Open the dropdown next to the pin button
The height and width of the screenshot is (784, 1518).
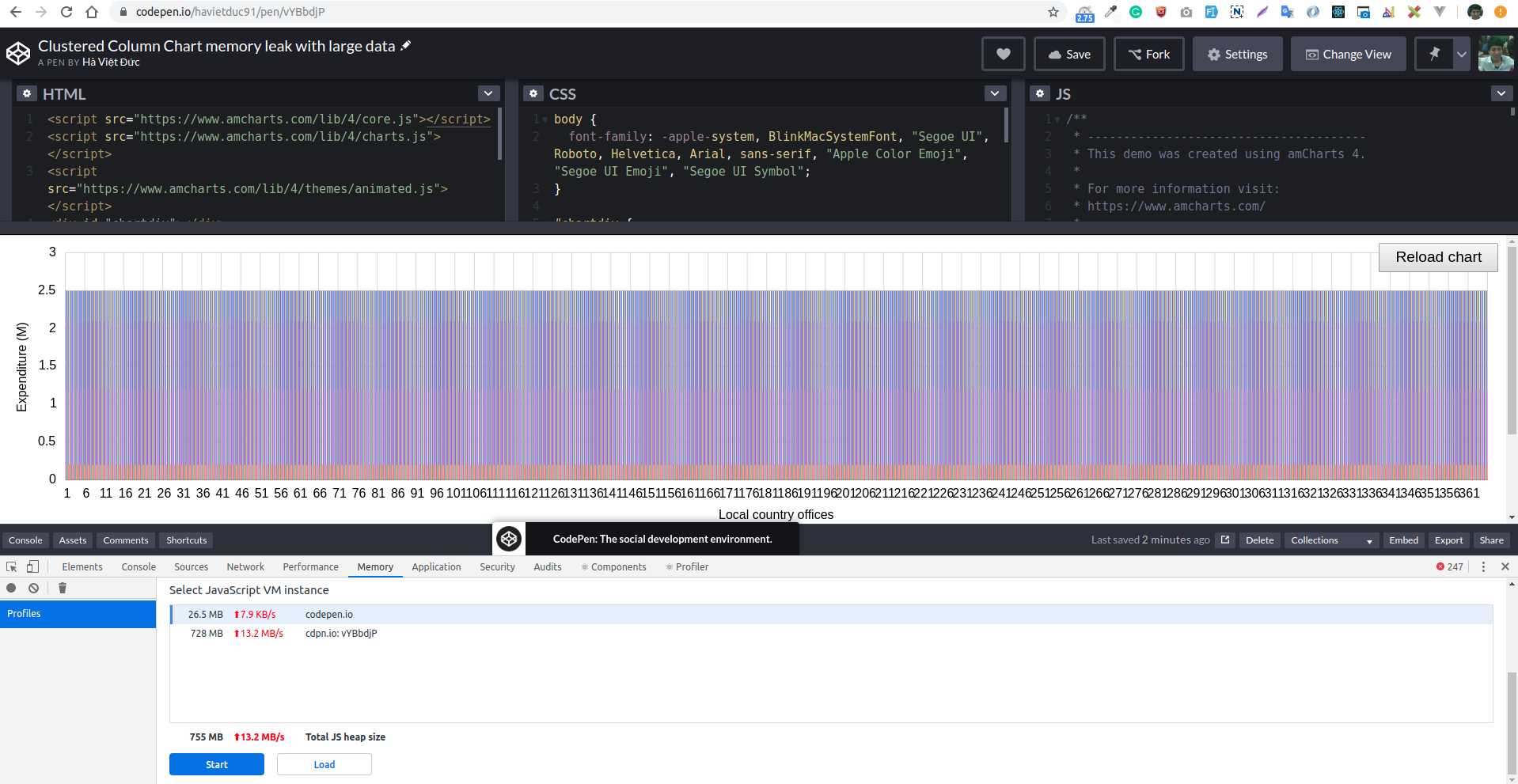tap(1462, 54)
